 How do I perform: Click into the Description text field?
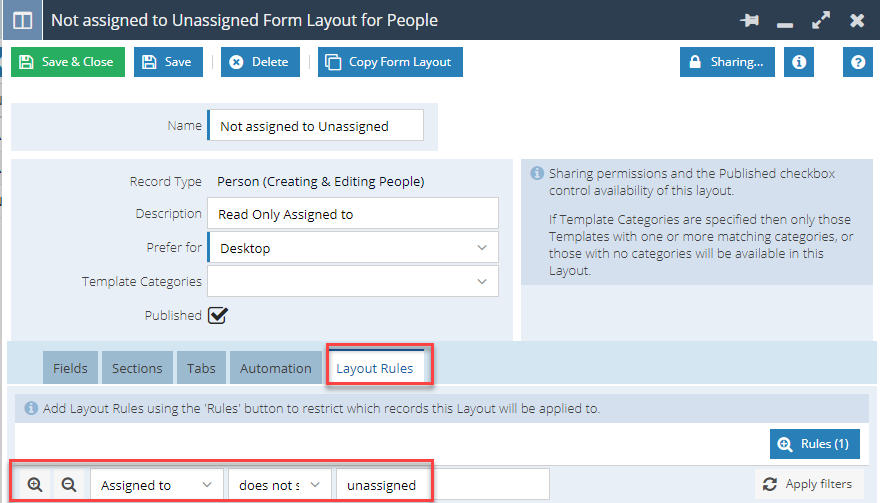coord(353,213)
